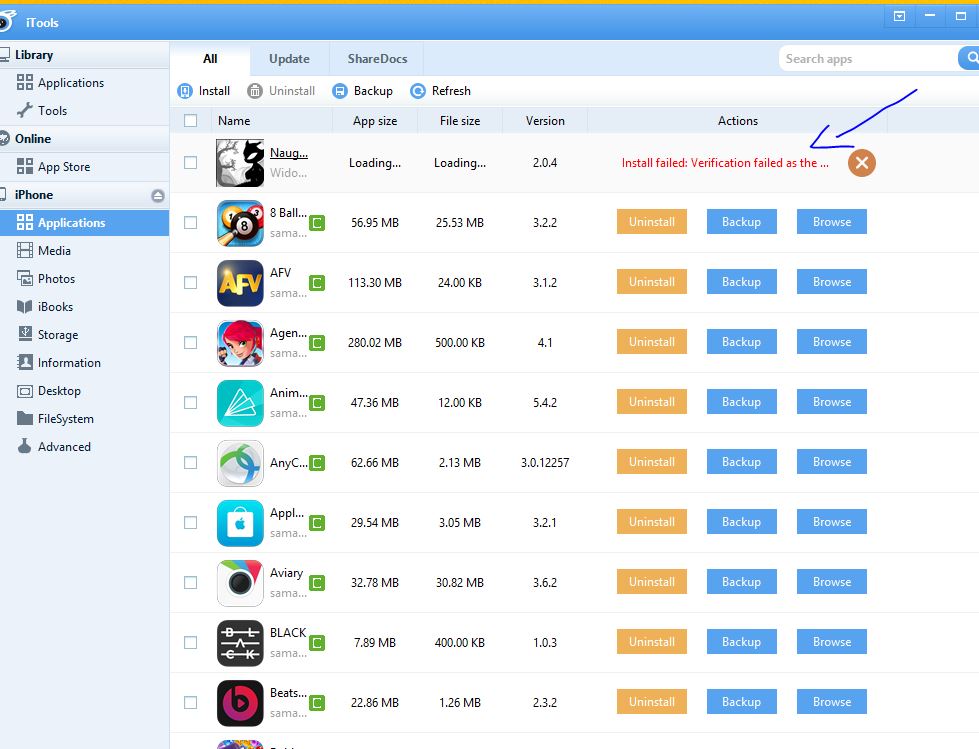Toggle the select-all checkbox in header
Image resolution: width=979 pixels, height=749 pixels.
coord(191,121)
